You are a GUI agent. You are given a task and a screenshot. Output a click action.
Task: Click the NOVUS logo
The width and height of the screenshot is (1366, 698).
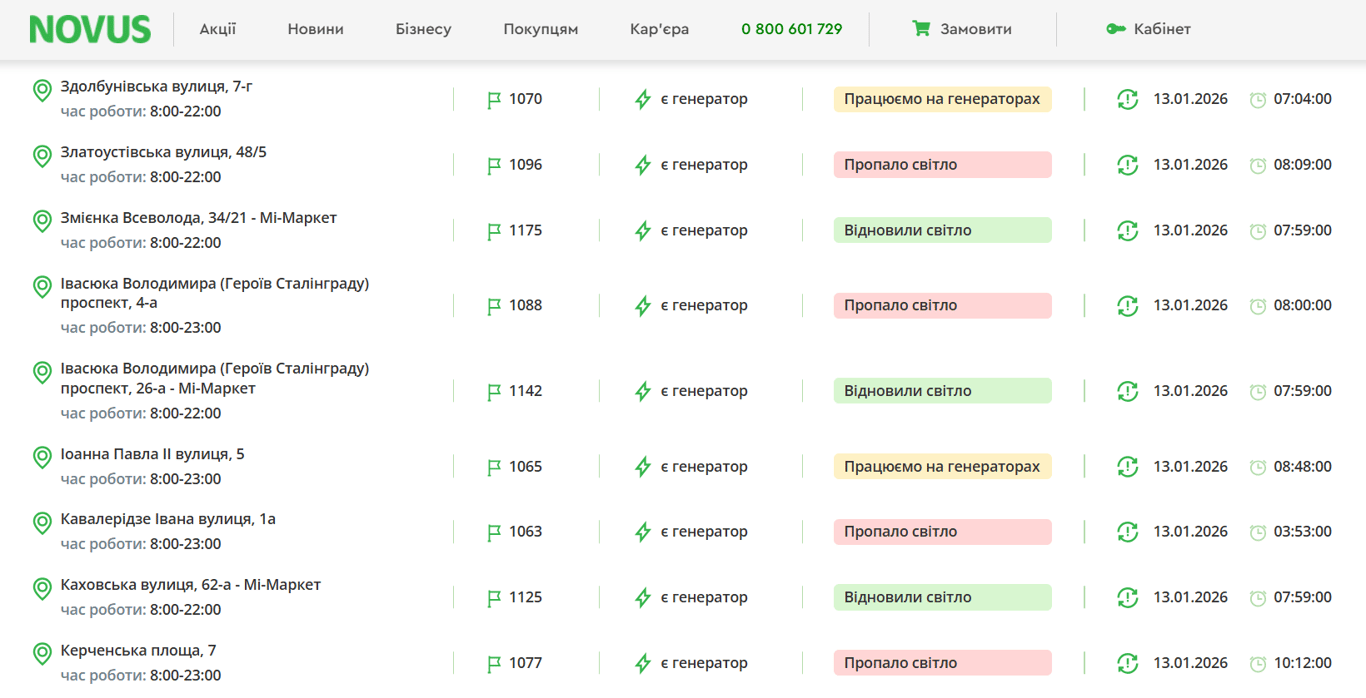click(90, 29)
